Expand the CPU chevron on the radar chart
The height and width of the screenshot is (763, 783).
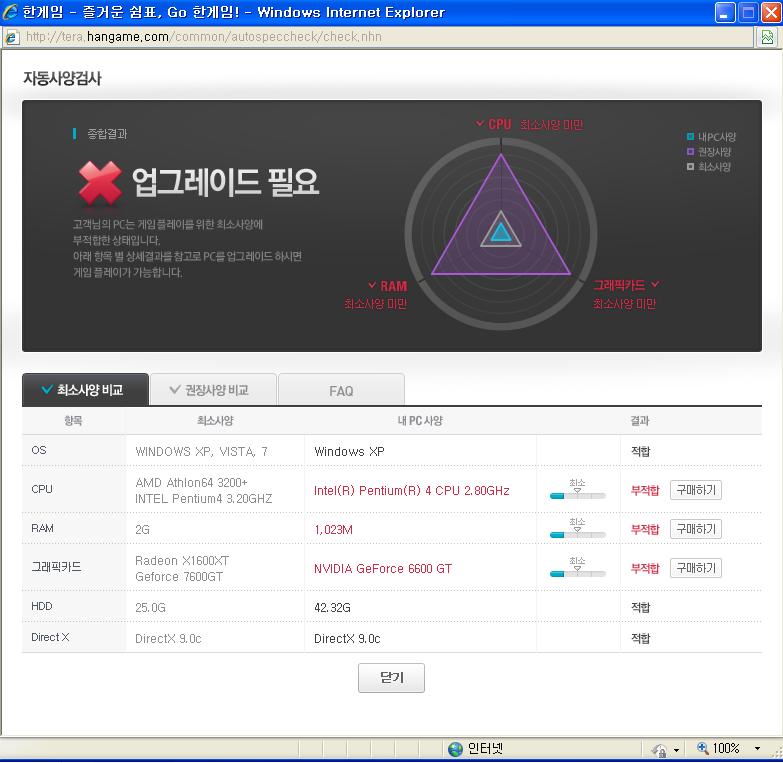tap(479, 123)
